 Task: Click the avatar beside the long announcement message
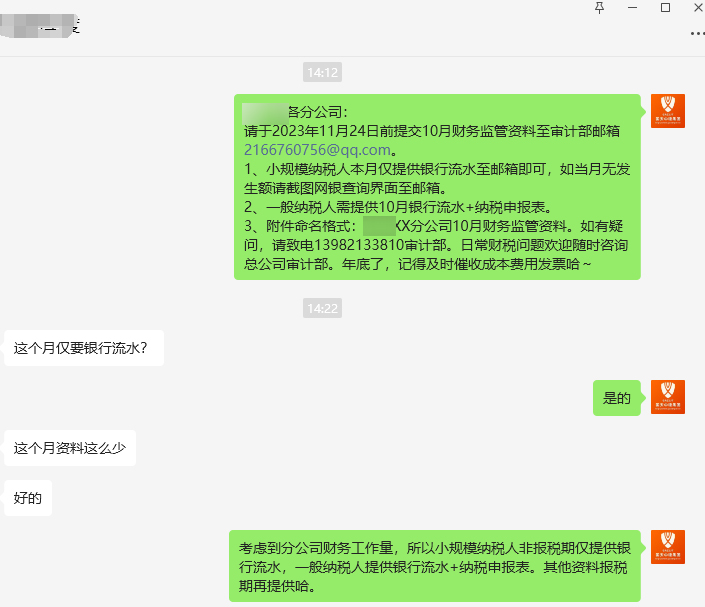coord(668,111)
